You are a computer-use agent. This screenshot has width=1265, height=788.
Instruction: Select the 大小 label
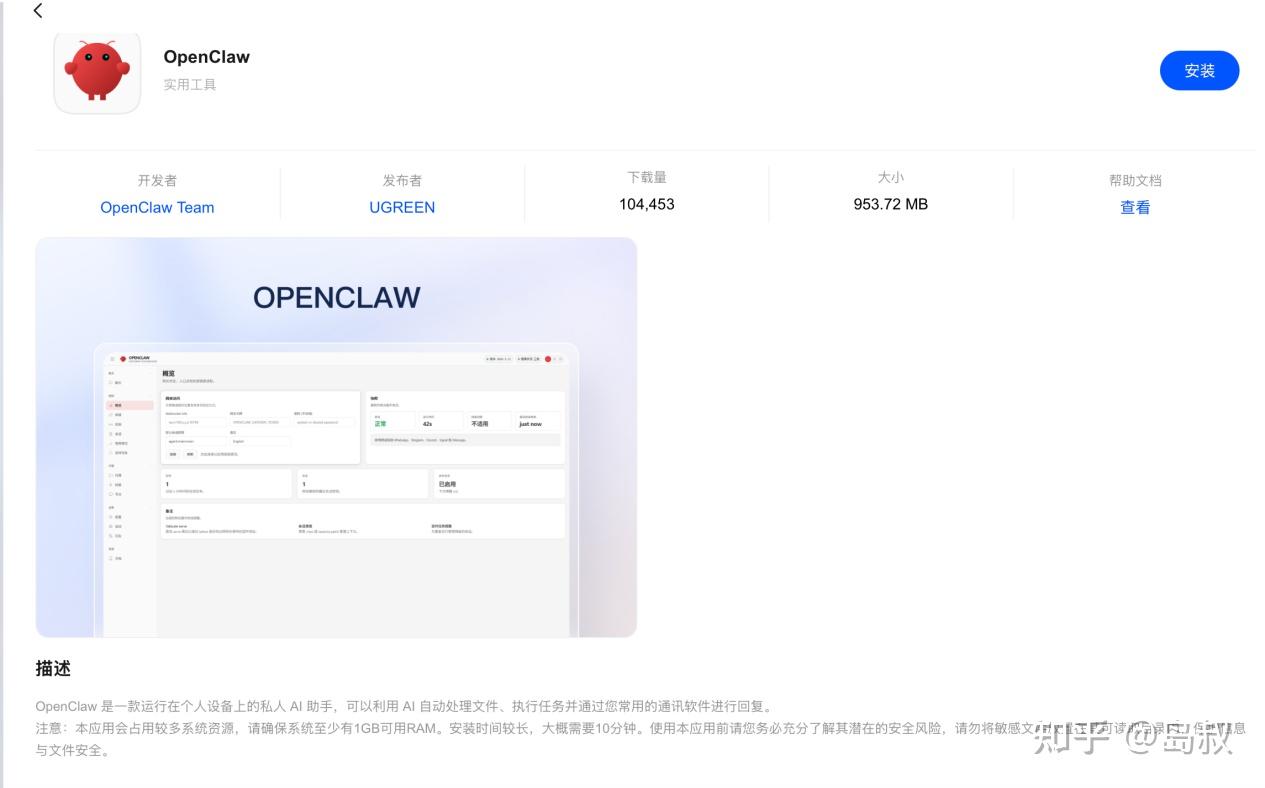click(890, 178)
